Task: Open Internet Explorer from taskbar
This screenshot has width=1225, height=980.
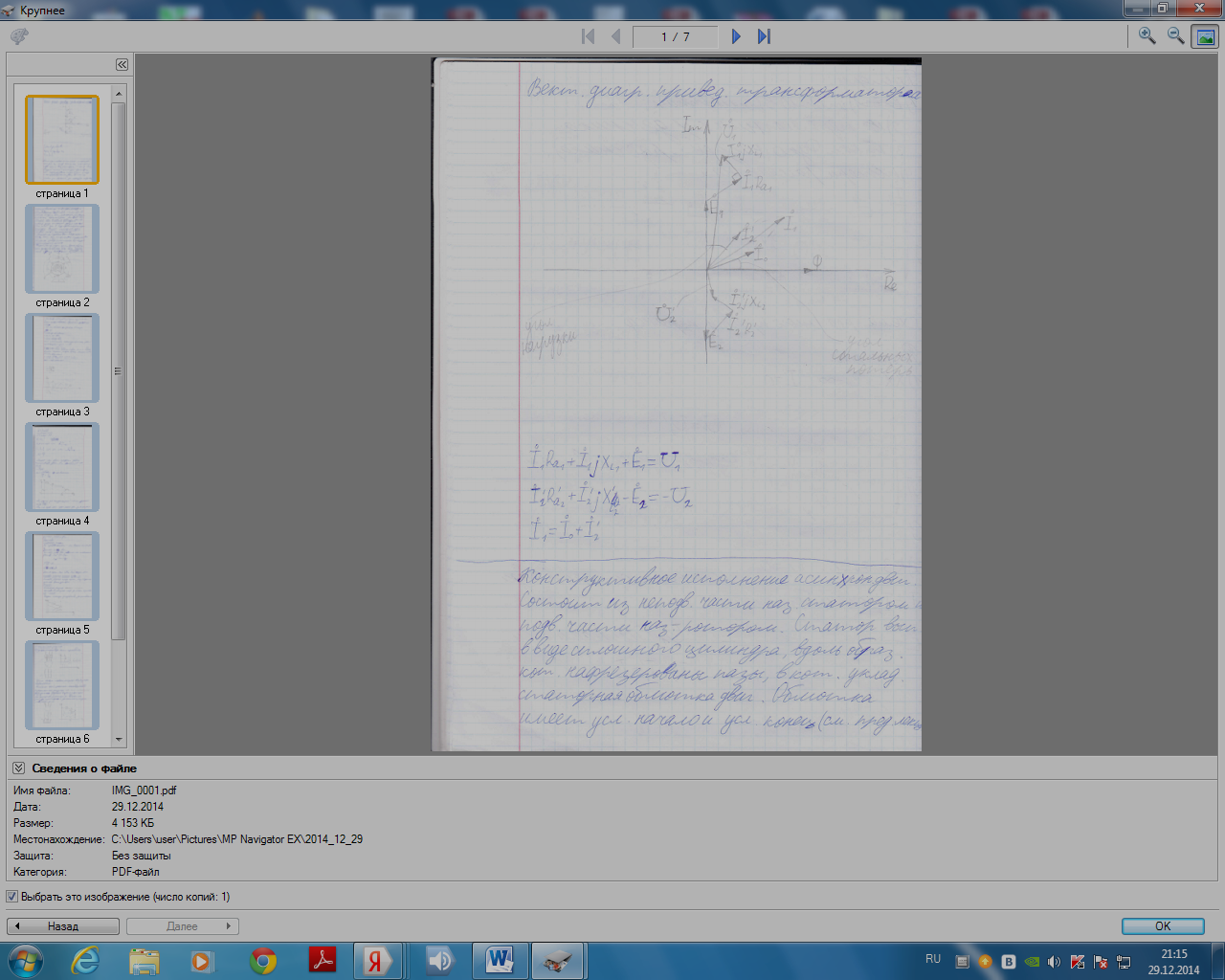Action: pos(85,961)
